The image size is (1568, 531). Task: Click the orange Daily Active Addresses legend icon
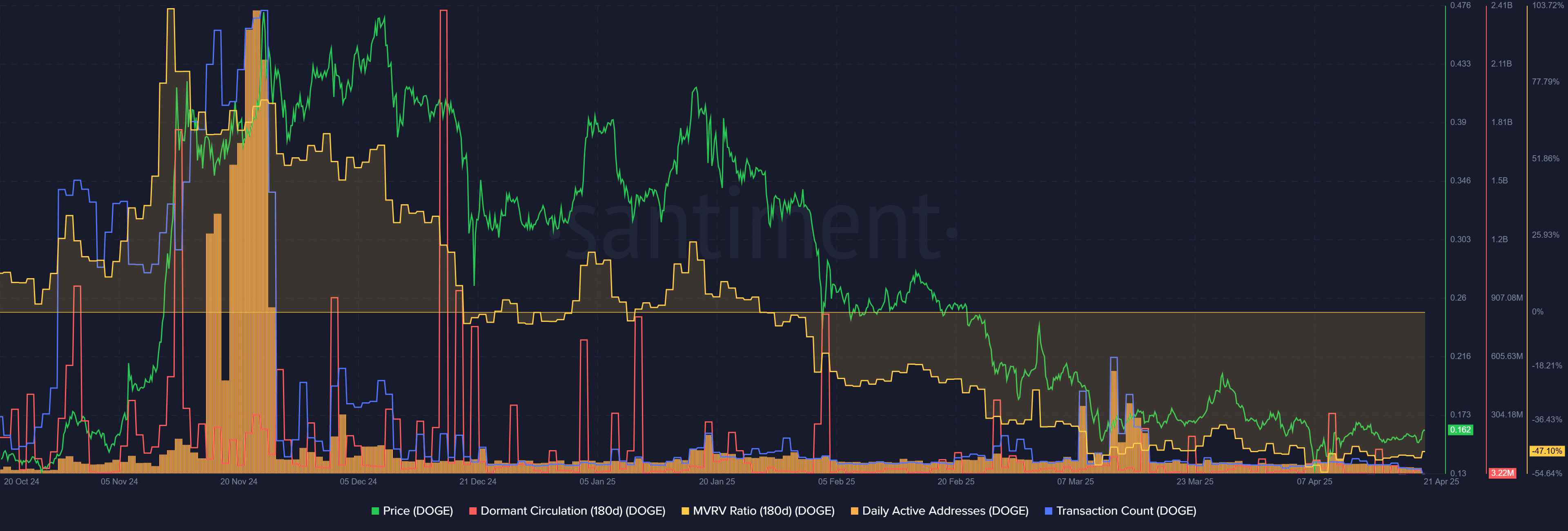click(855, 511)
